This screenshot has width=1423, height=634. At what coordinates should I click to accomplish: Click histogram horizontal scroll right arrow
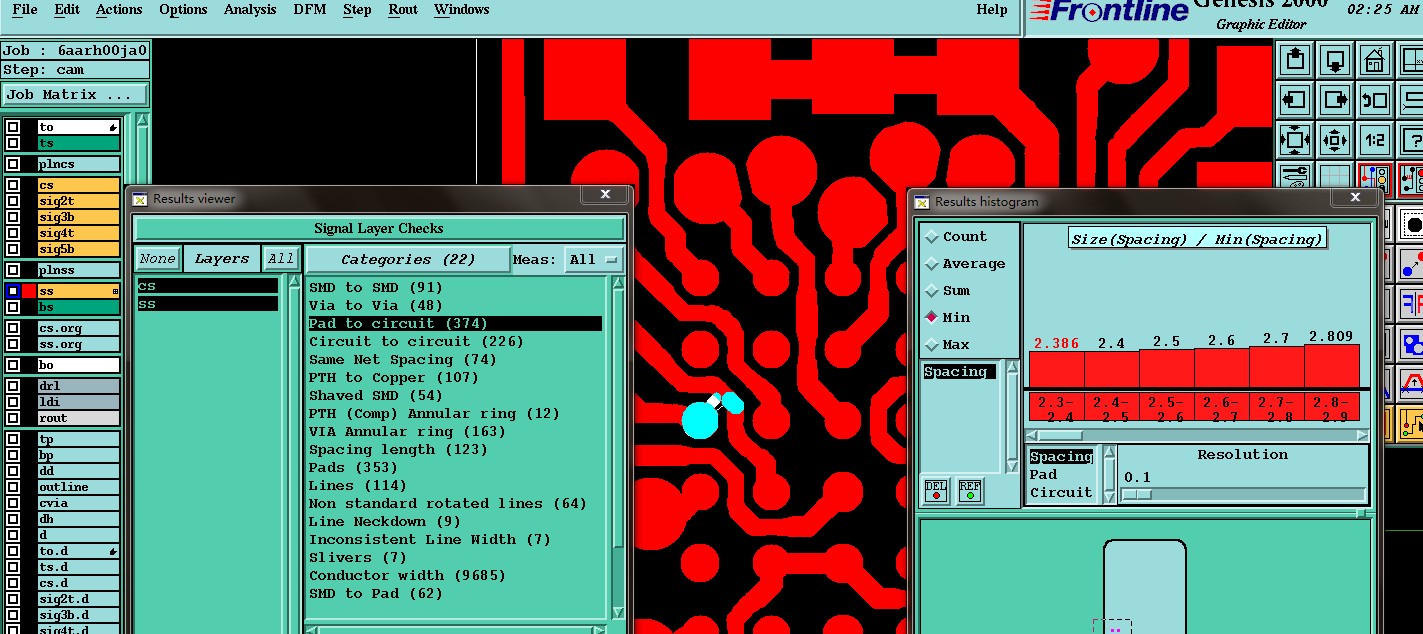click(x=1362, y=435)
